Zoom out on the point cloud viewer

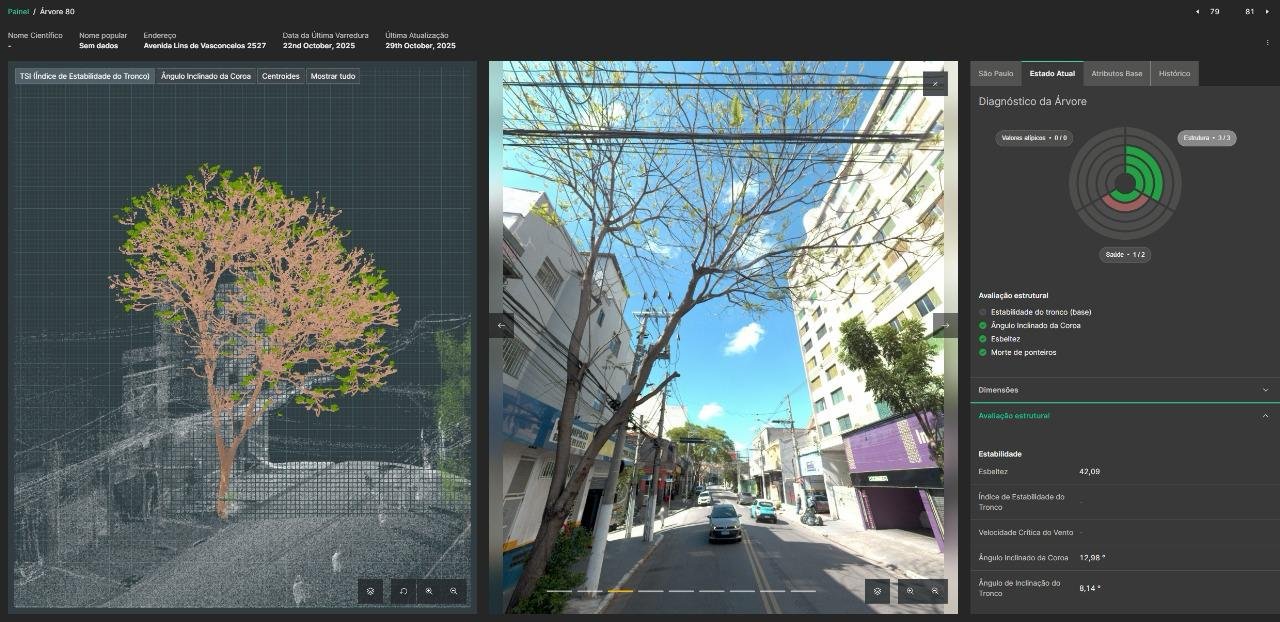click(x=454, y=591)
